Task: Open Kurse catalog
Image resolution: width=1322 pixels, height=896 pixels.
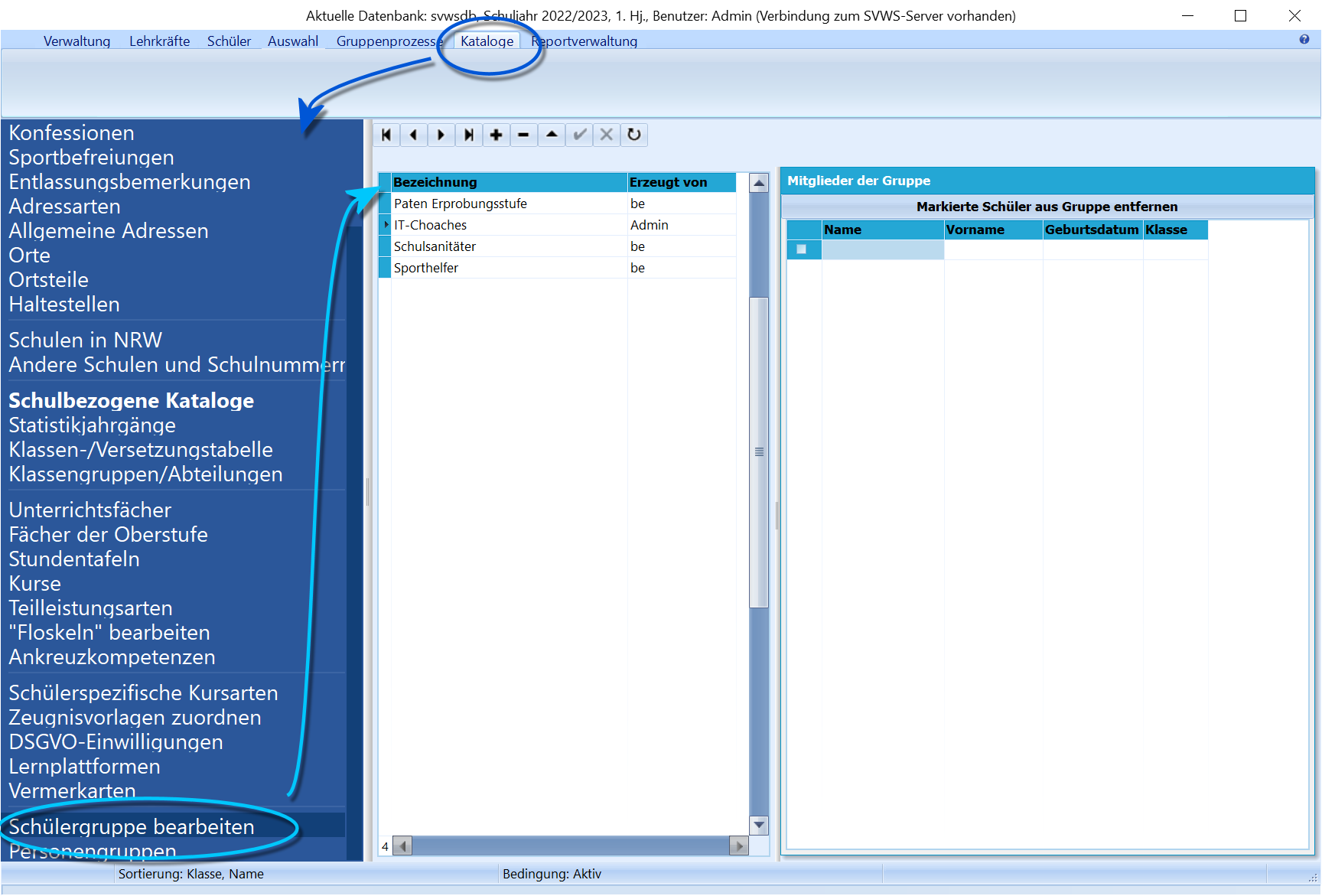Action: point(34,584)
